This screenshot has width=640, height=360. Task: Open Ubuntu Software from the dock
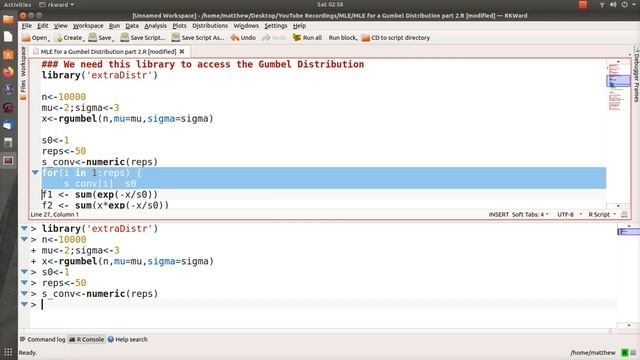[x=8, y=54]
